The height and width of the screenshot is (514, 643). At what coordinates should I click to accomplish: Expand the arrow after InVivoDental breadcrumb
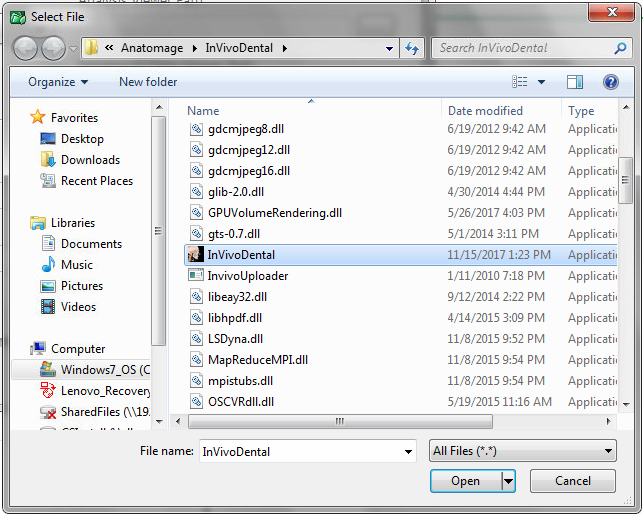285,48
